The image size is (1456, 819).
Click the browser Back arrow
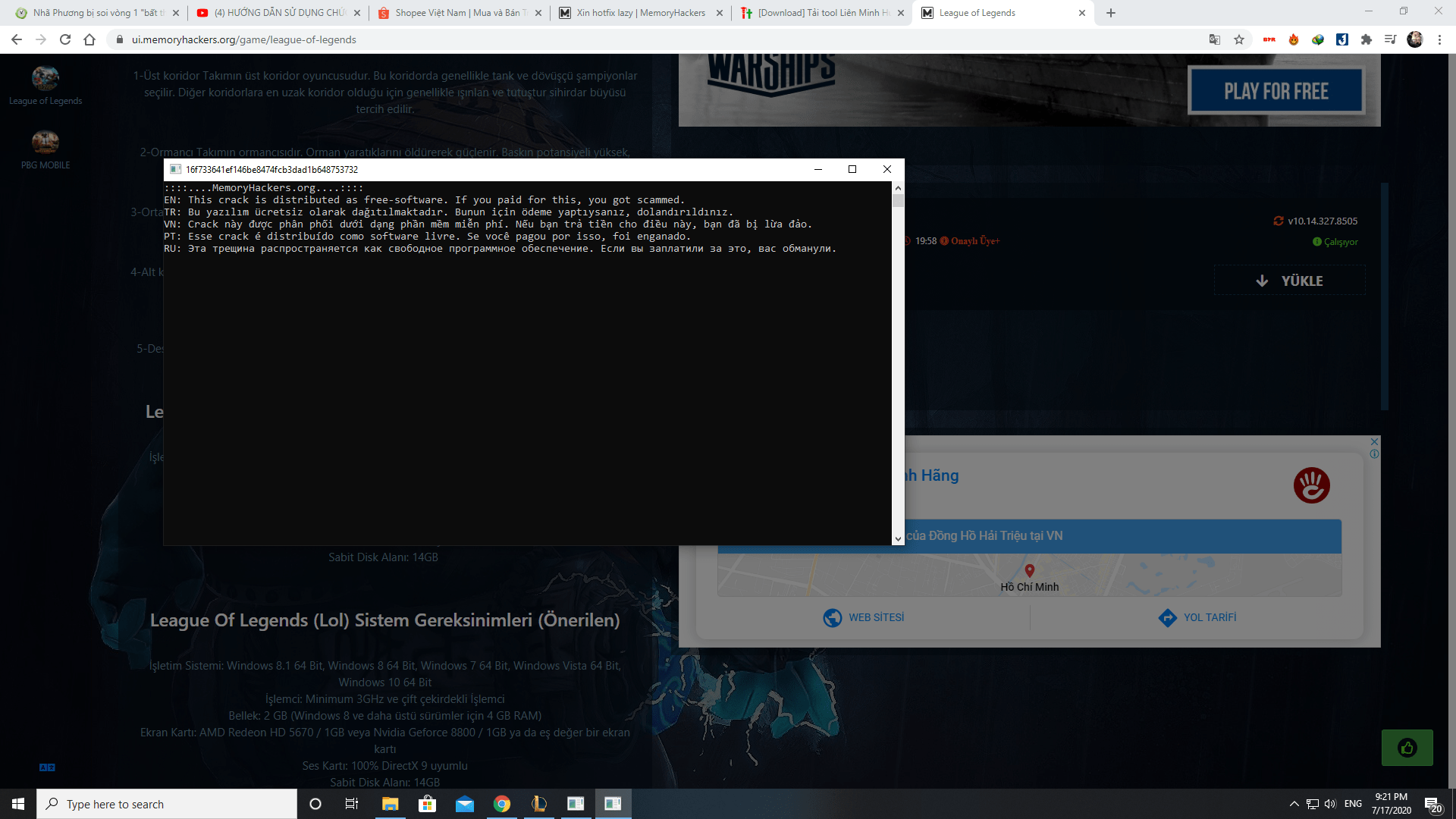click(17, 39)
